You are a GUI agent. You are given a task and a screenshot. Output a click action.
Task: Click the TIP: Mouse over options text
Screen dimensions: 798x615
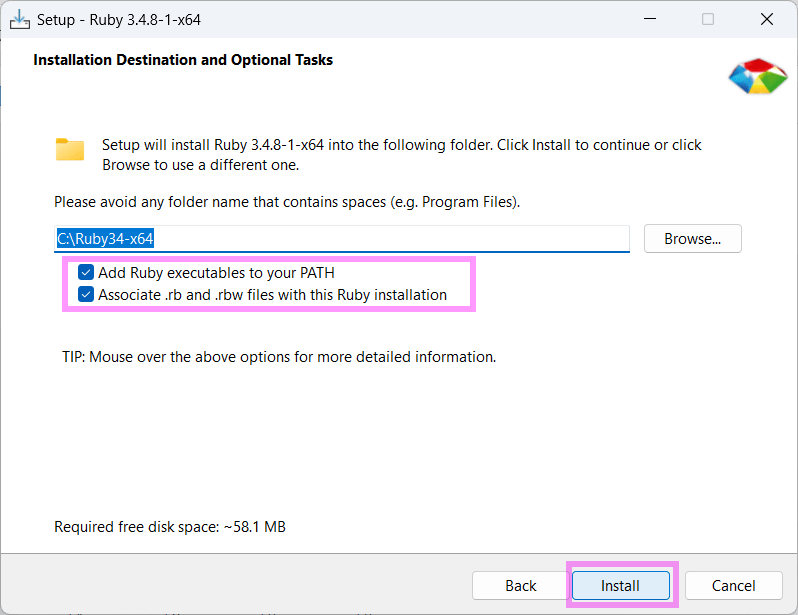279,356
